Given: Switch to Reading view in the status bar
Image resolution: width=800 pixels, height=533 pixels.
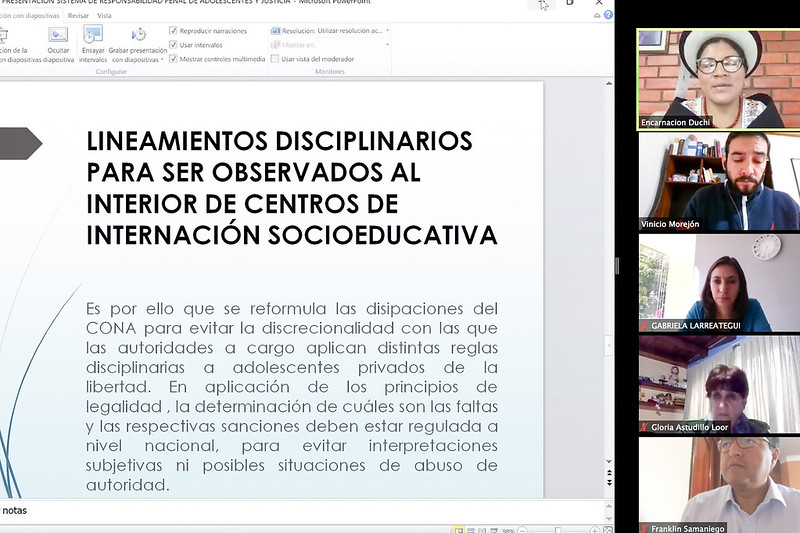Looking at the screenshot, I should coord(482,530).
